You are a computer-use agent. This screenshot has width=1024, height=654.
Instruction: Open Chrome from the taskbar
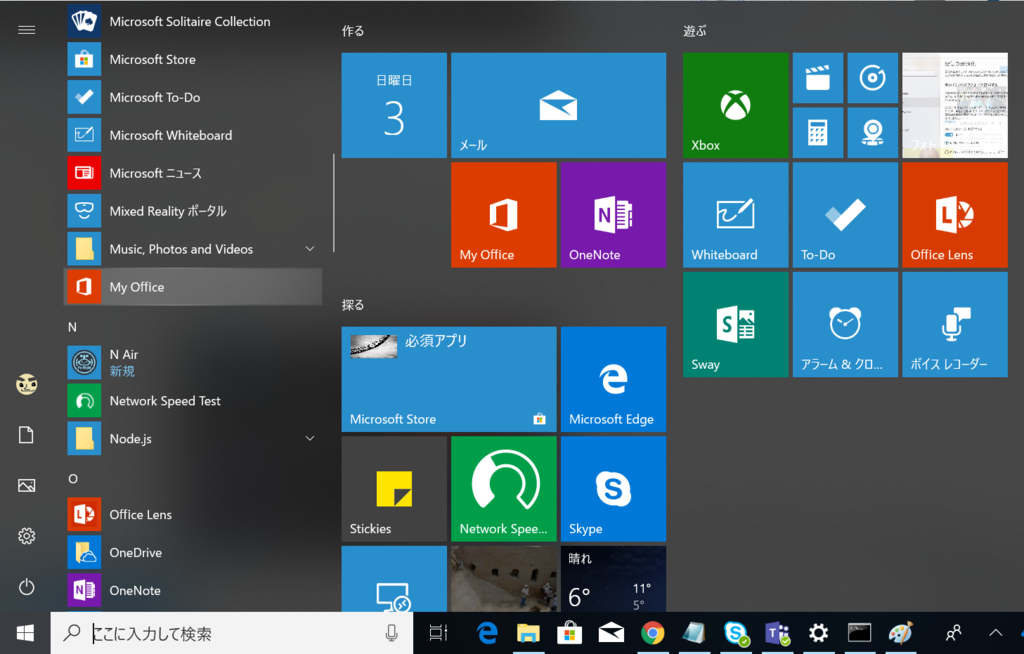tap(652, 633)
